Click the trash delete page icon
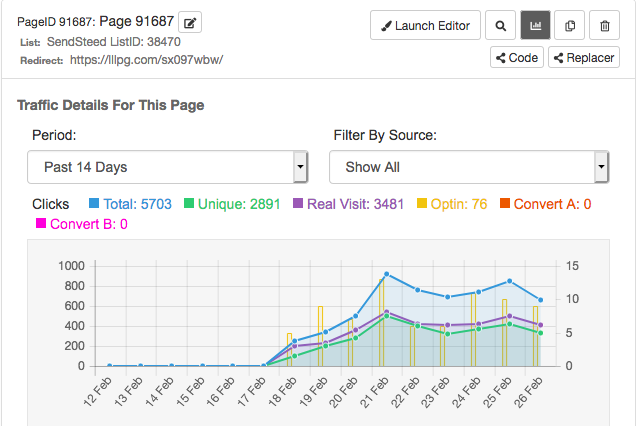 tap(604, 25)
